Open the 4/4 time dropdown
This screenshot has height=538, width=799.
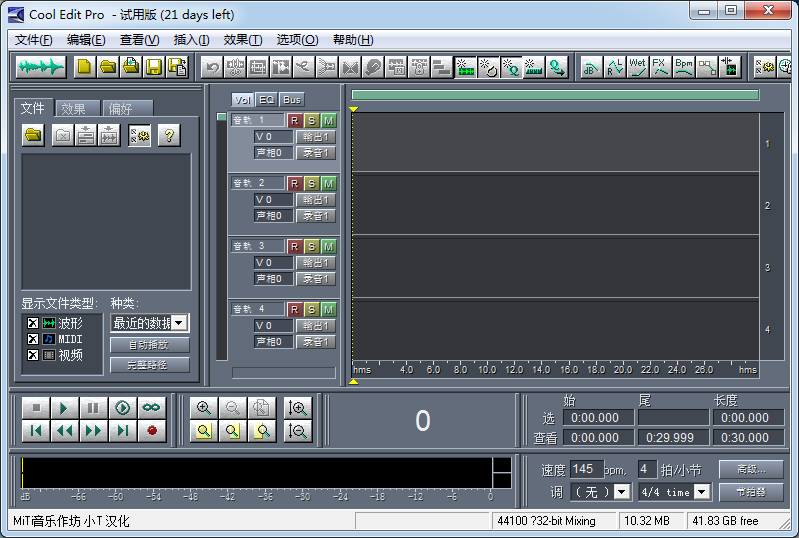point(702,492)
